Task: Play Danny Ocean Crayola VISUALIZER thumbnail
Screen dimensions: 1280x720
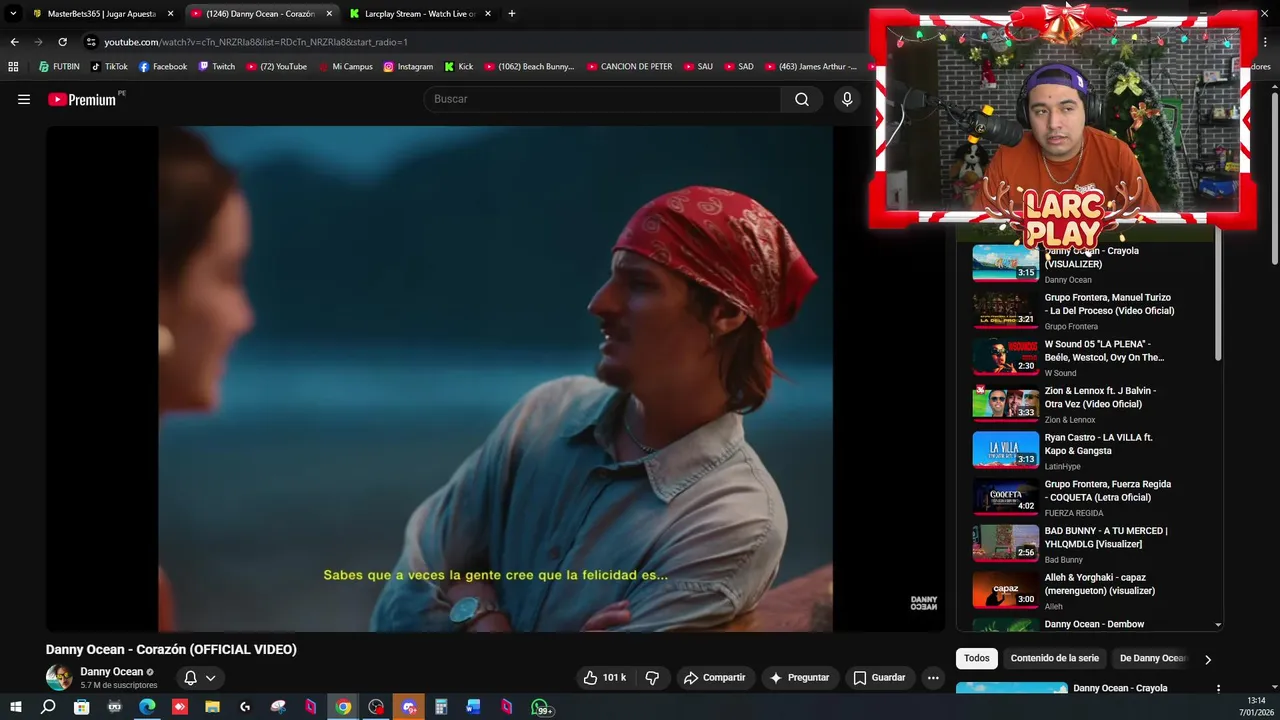Action: (x=1005, y=262)
